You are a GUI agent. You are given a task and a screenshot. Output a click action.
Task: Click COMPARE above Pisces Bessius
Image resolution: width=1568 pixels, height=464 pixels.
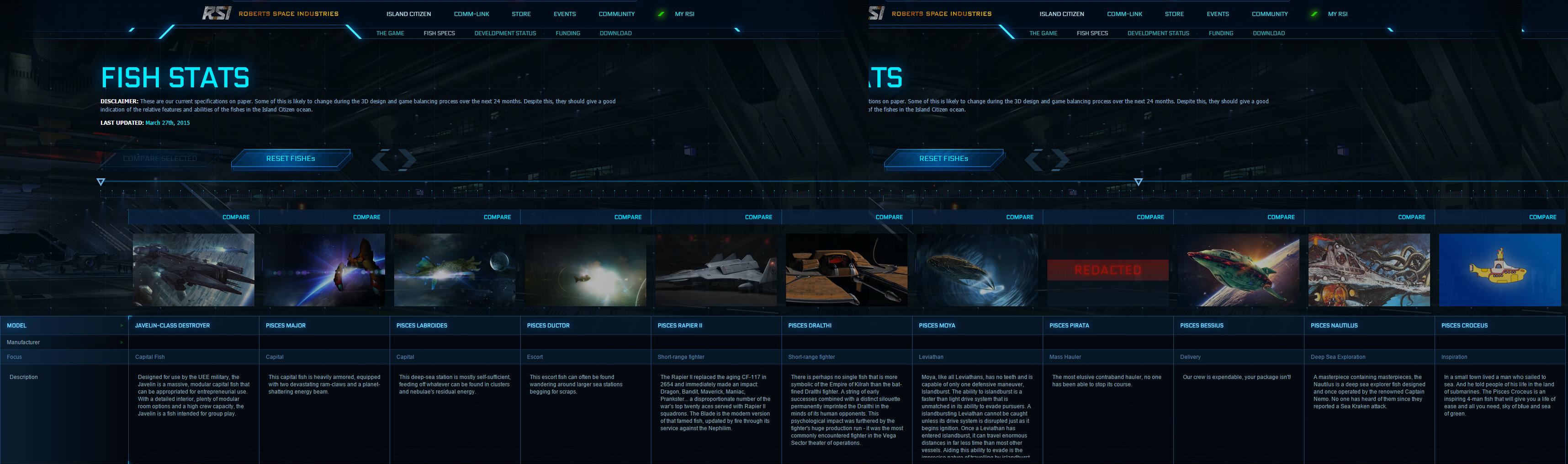tap(1281, 217)
